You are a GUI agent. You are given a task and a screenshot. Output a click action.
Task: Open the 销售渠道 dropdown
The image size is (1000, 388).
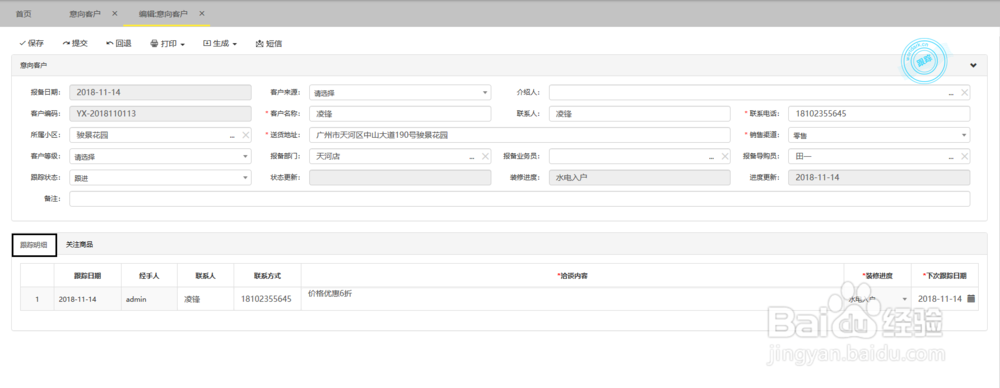coord(879,135)
